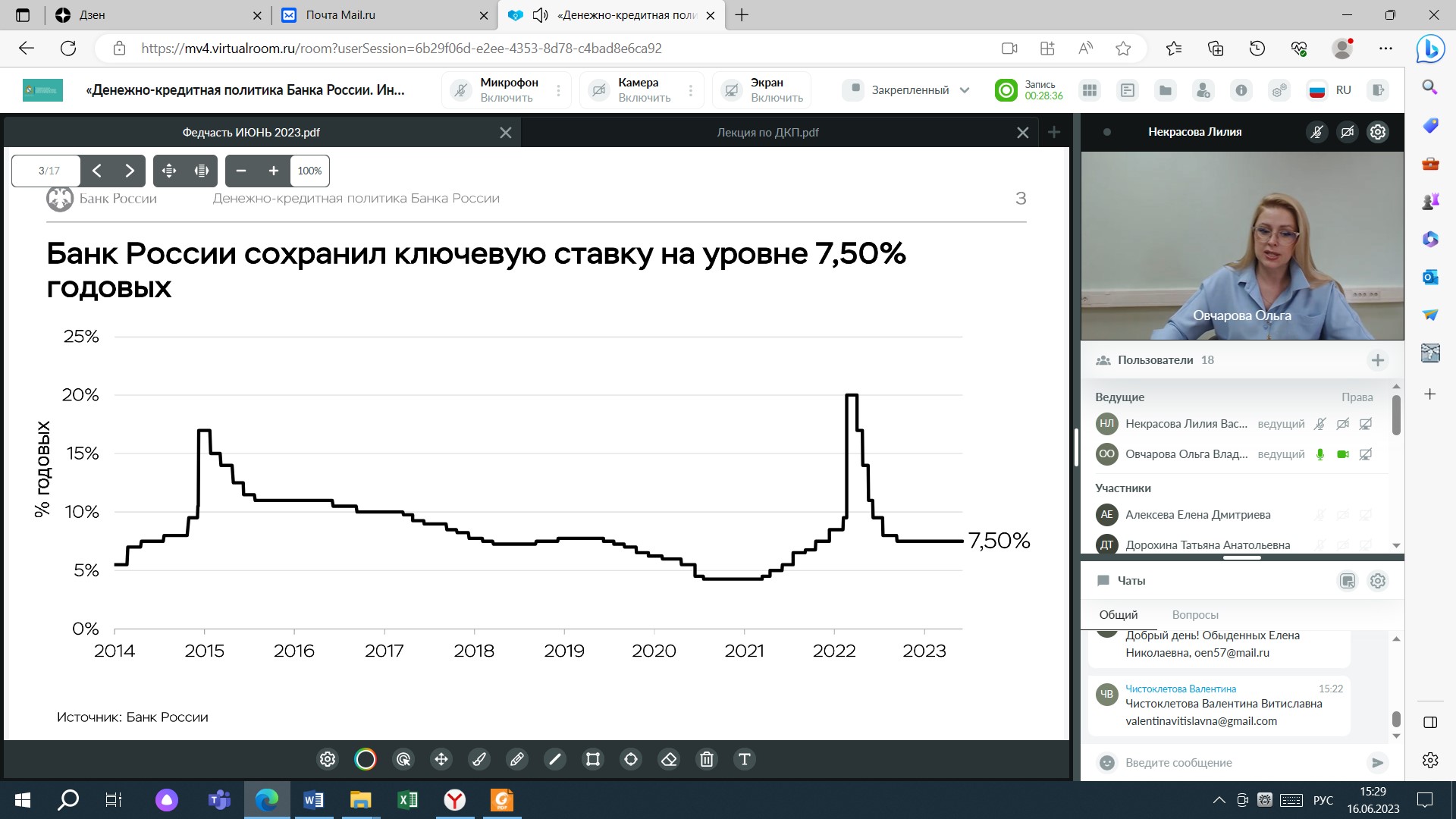Screen dimensions: 1456x819
Task: Open chat settings gear
Action: (x=1378, y=581)
